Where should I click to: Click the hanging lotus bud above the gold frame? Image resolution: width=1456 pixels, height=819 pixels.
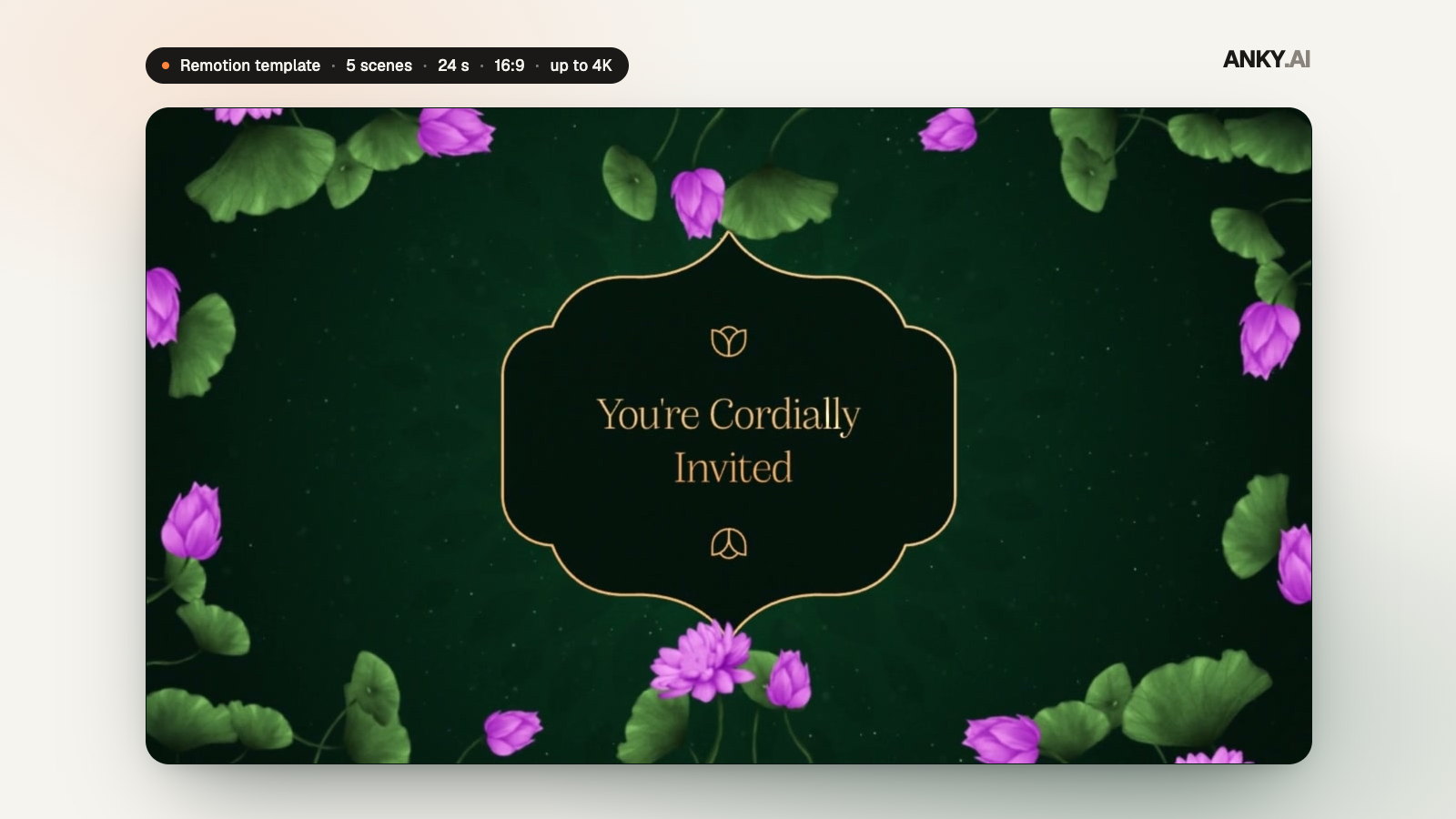point(698,202)
